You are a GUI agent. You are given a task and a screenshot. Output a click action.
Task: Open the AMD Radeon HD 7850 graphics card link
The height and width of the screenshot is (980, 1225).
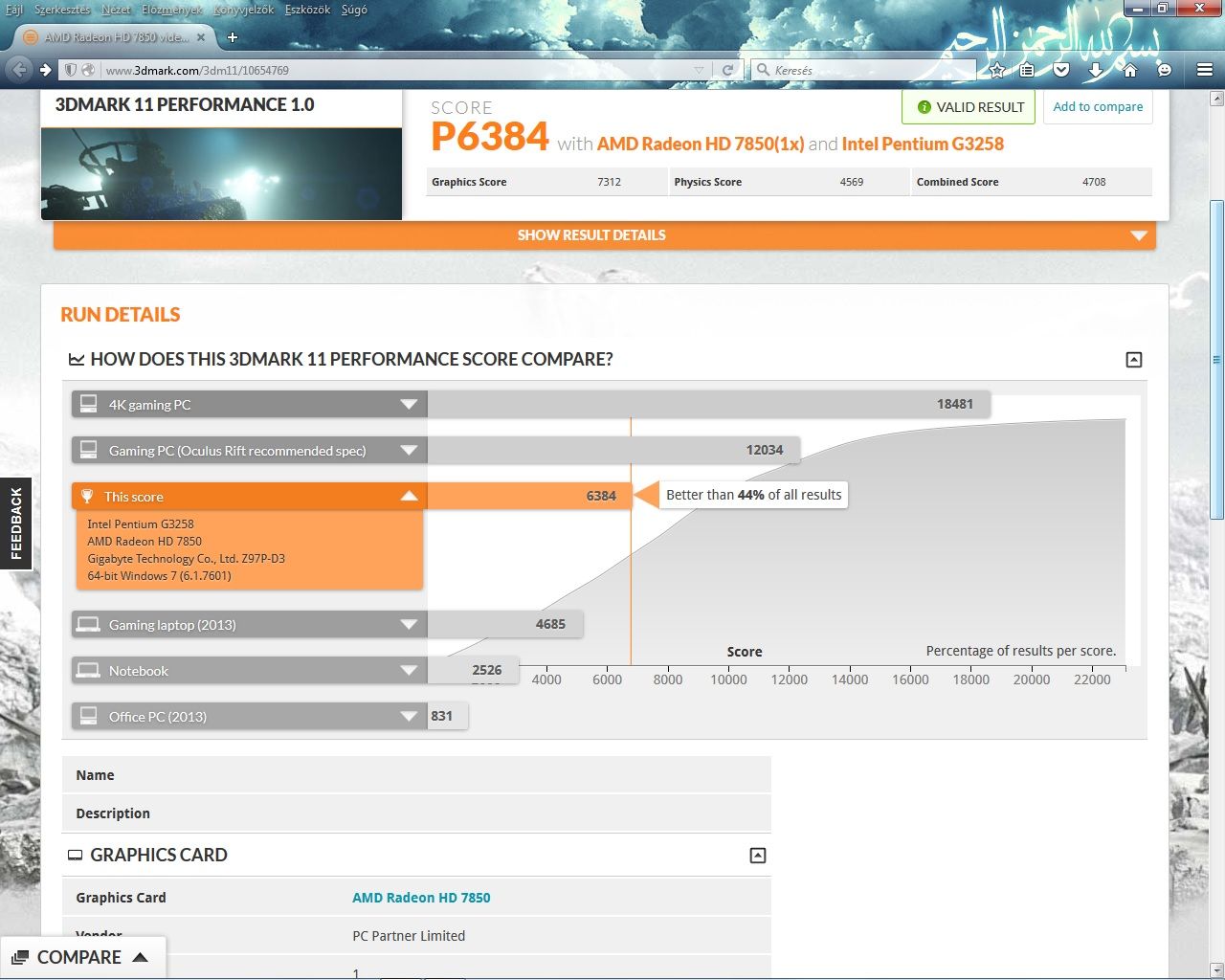[x=421, y=898]
